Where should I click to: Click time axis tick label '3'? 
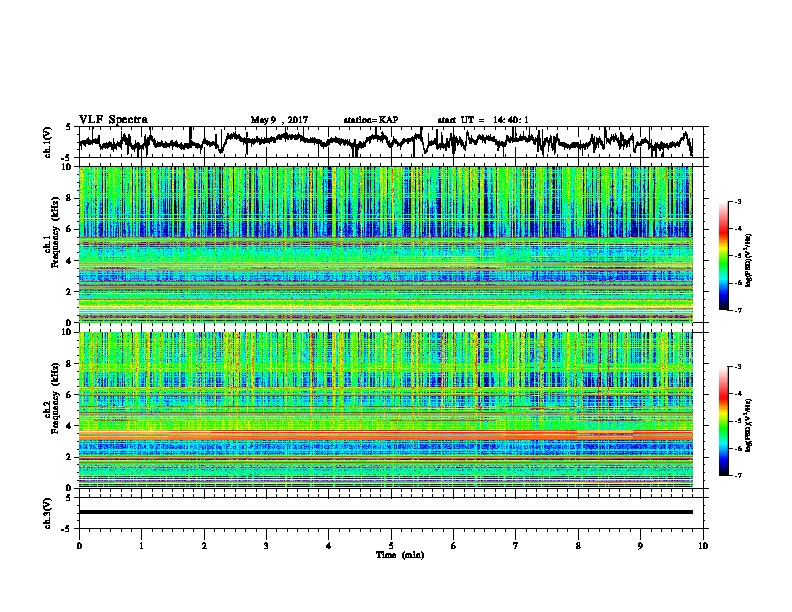[x=266, y=546]
